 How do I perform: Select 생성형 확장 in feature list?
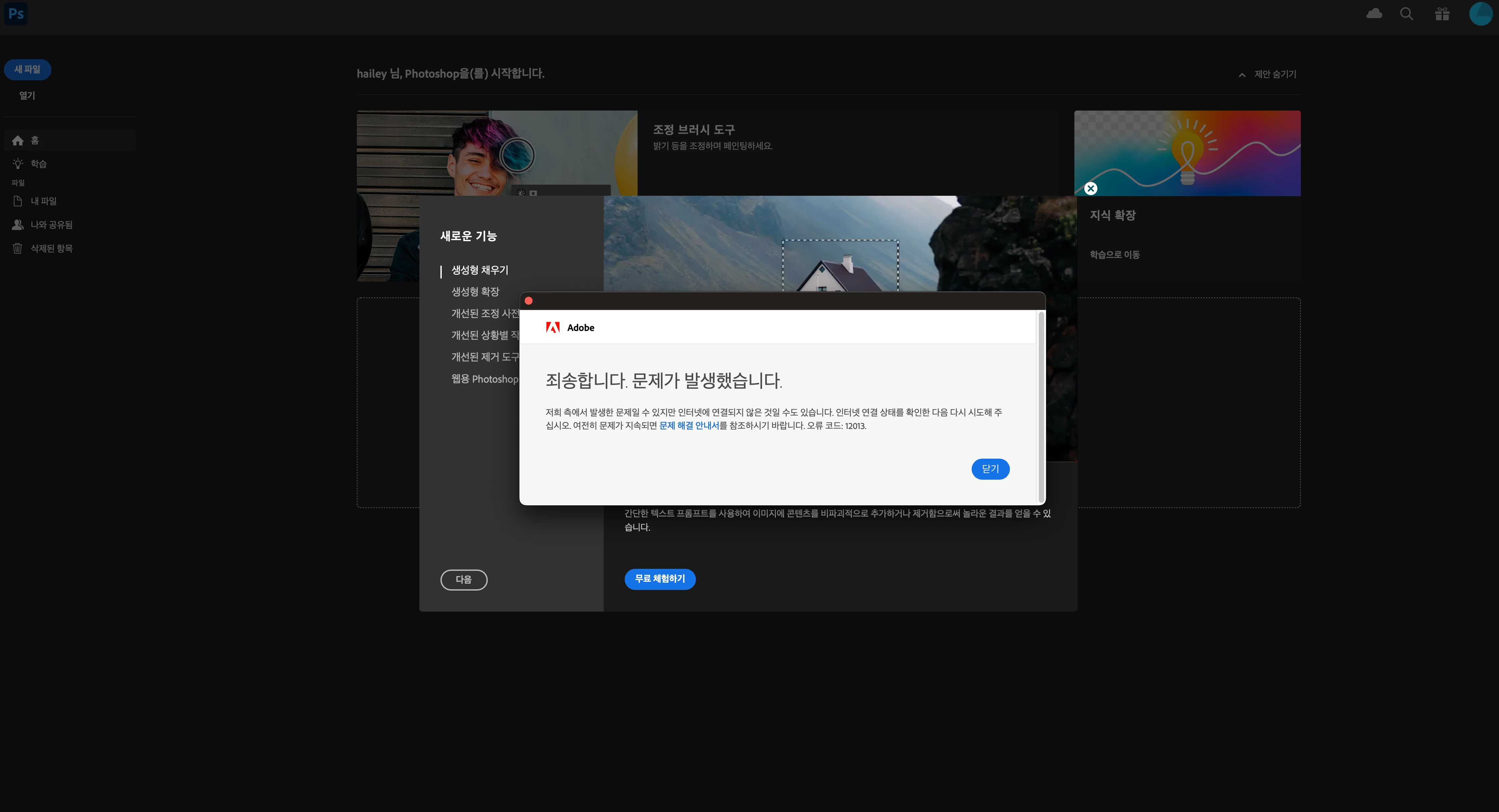pyautogui.click(x=475, y=292)
